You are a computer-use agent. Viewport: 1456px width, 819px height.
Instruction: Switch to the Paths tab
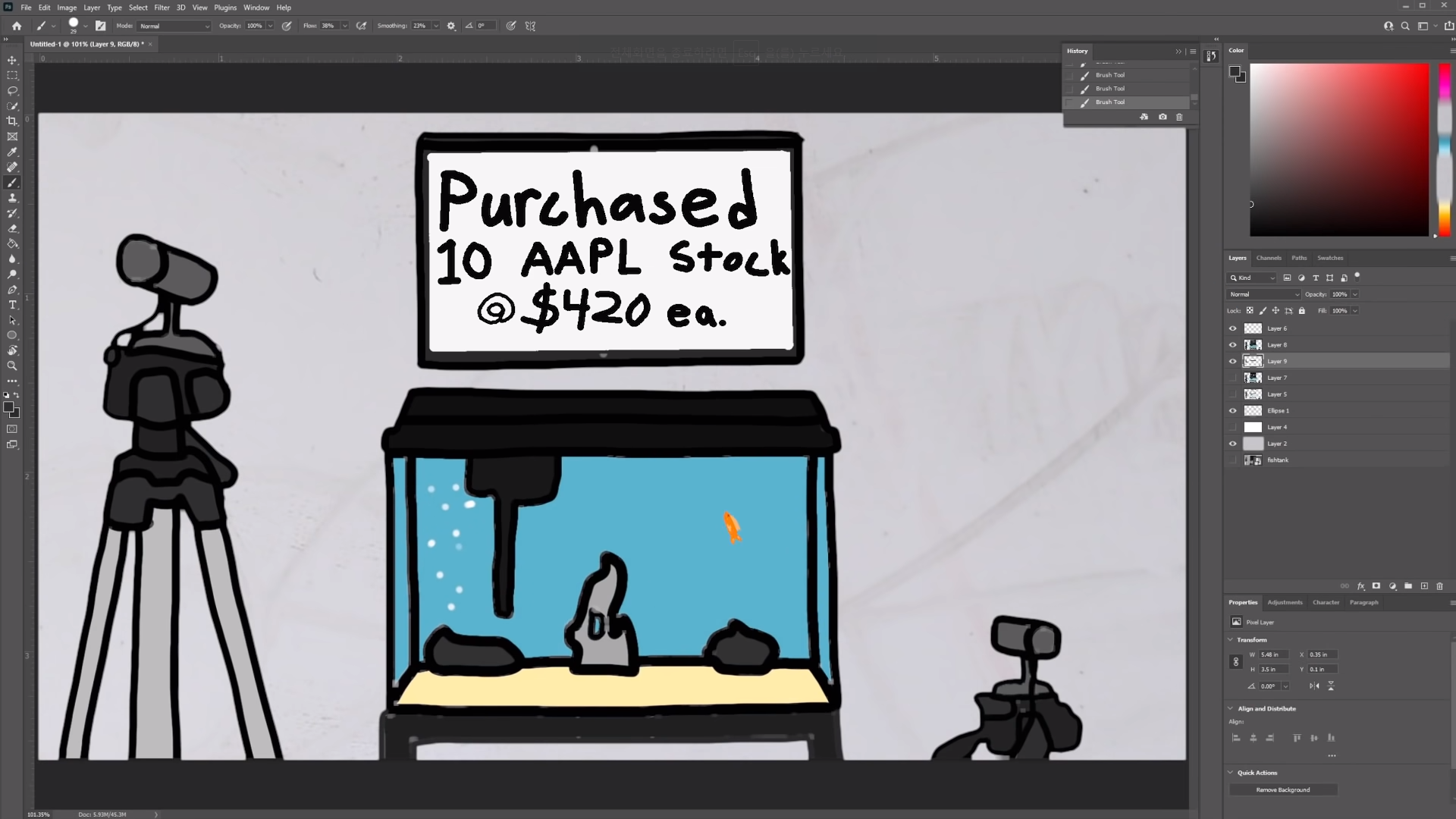pyautogui.click(x=1299, y=258)
